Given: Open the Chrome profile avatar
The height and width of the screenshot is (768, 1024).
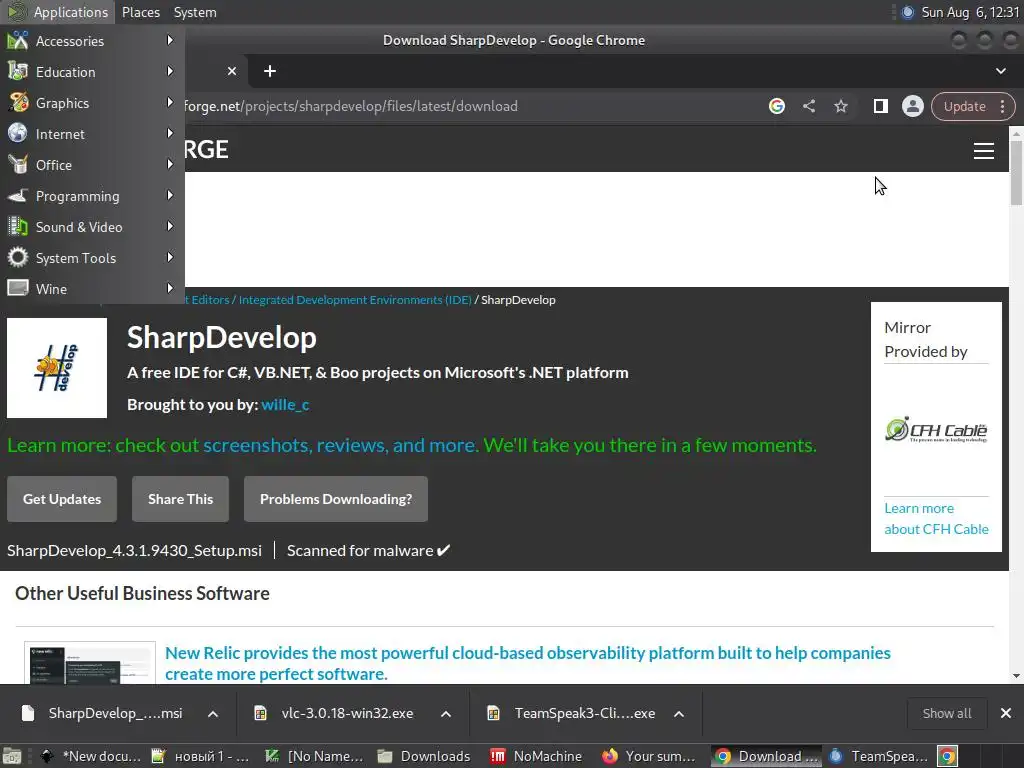Looking at the screenshot, I should pyautogui.click(x=912, y=106).
